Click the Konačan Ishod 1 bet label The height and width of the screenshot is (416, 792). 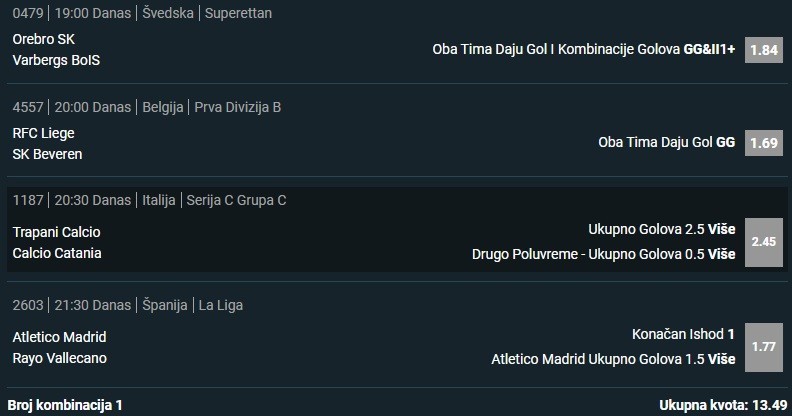(x=683, y=335)
